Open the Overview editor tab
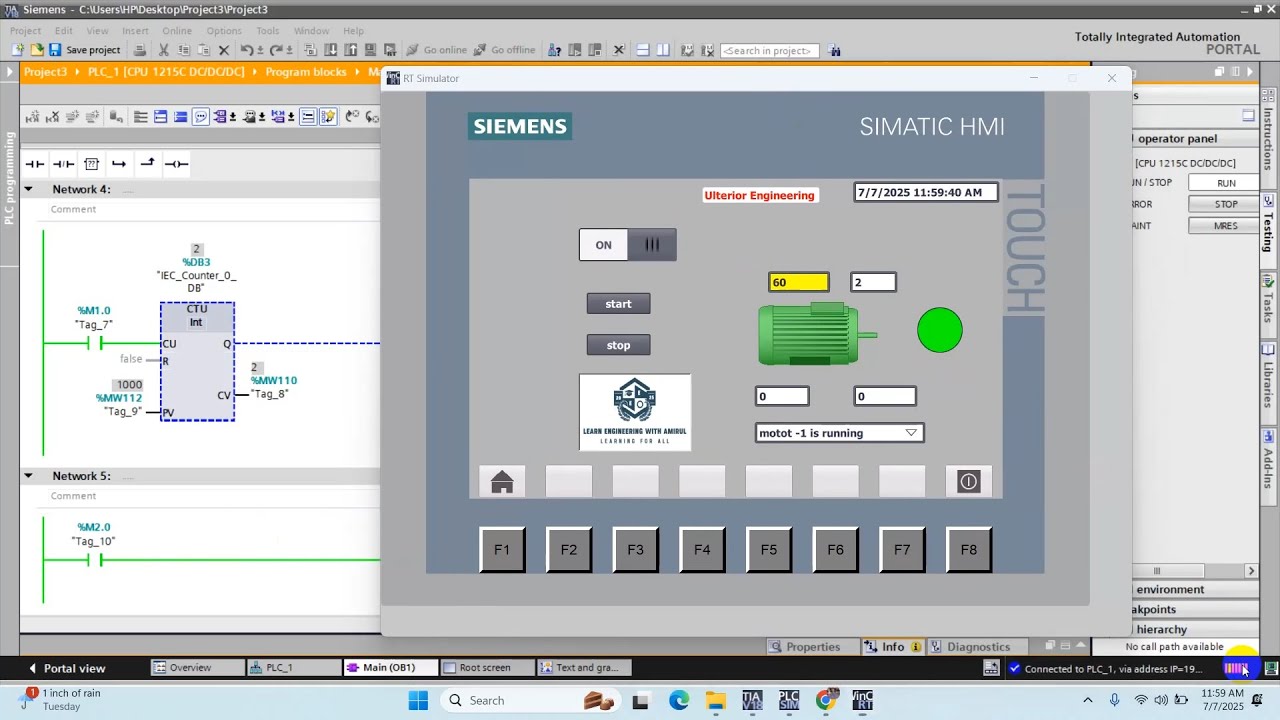 tap(197, 668)
